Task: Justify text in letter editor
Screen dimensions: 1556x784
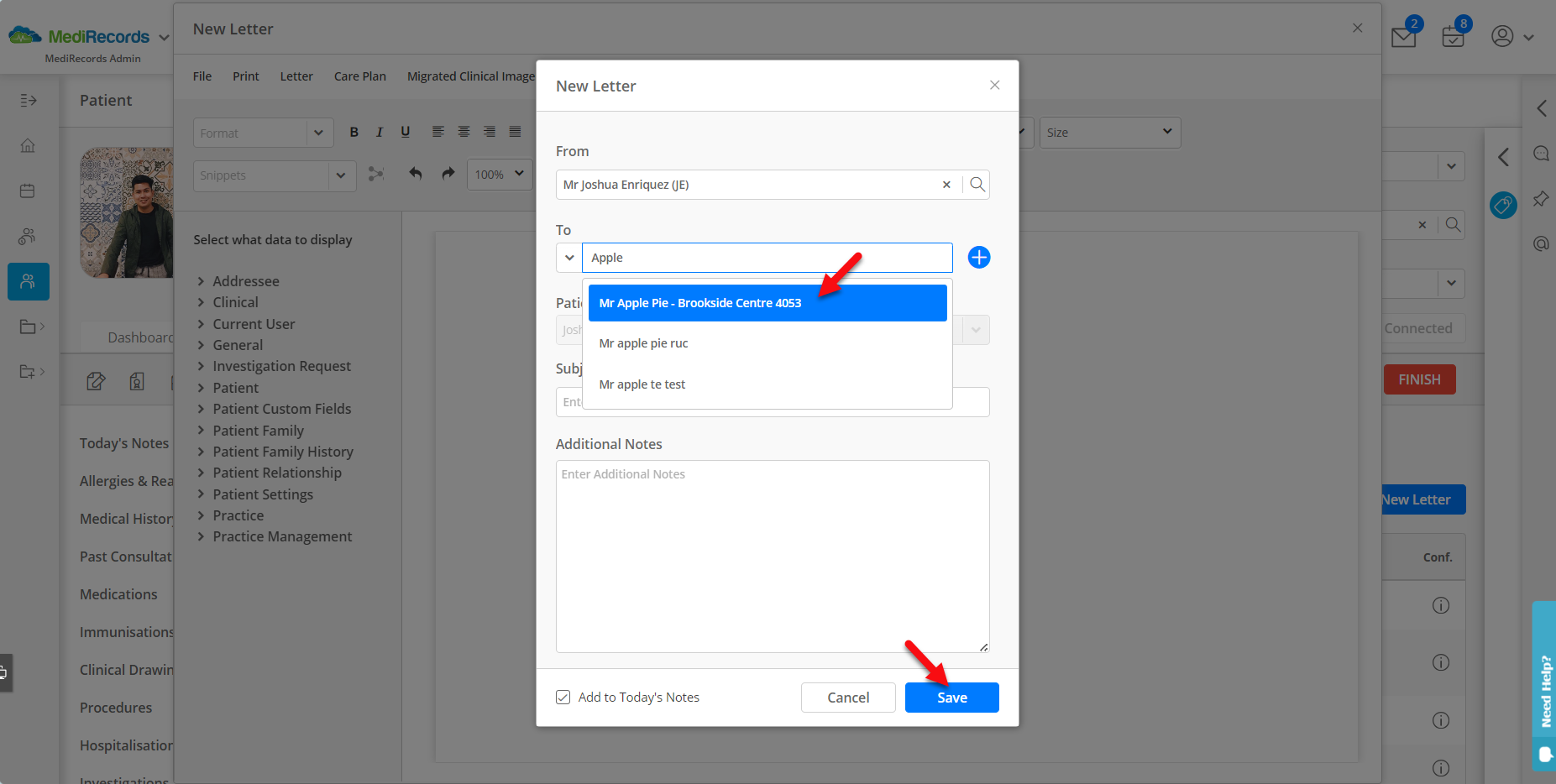Action: (515, 132)
